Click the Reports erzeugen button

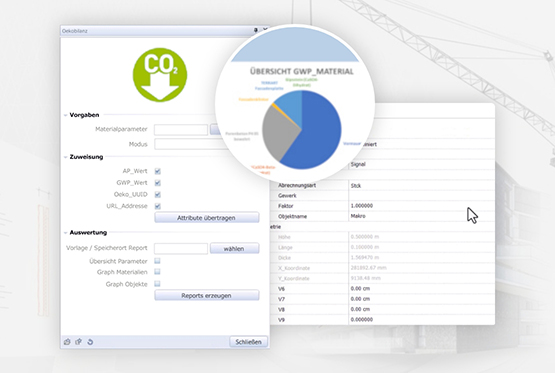coord(207,295)
